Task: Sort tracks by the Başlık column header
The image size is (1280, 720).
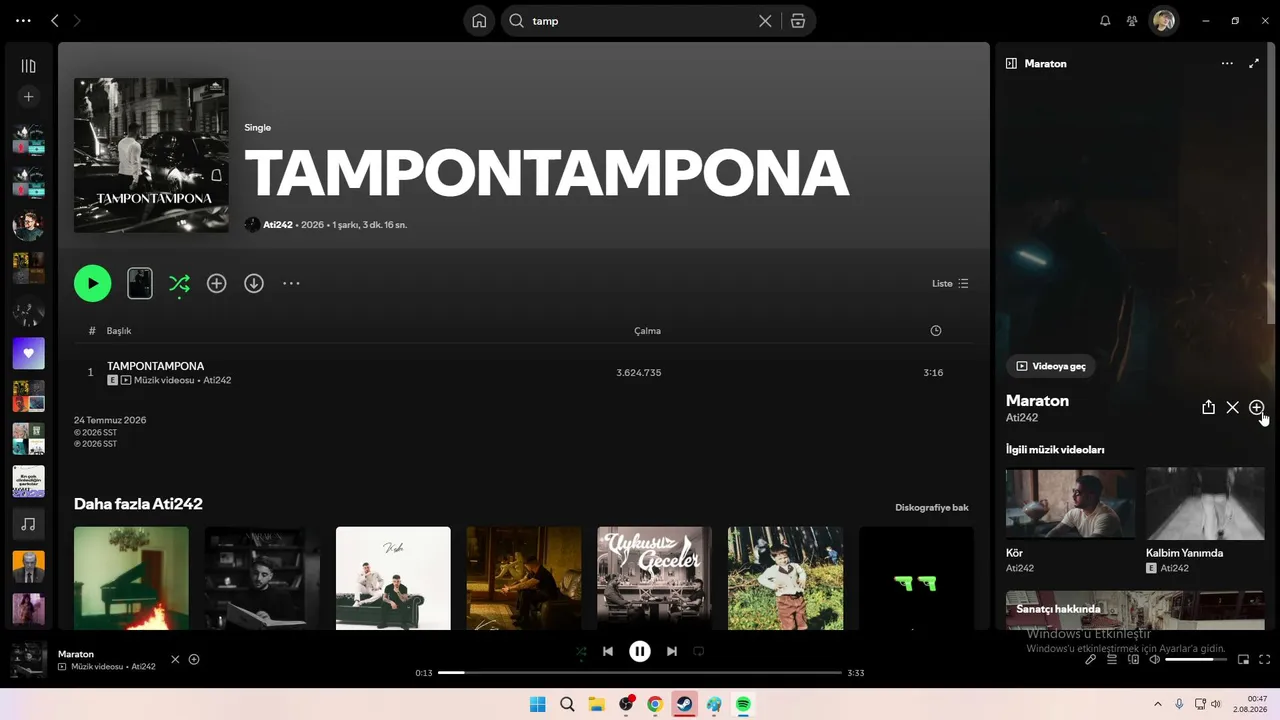Action: 119,331
